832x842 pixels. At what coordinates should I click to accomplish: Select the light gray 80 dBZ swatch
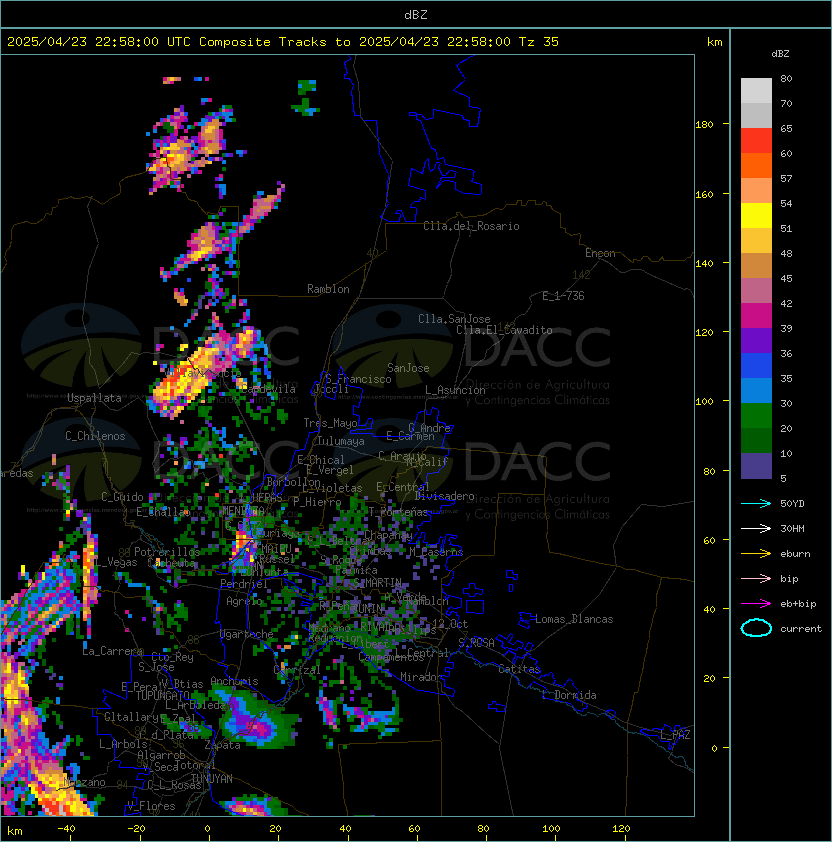pyautogui.click(x=756, y=90)
